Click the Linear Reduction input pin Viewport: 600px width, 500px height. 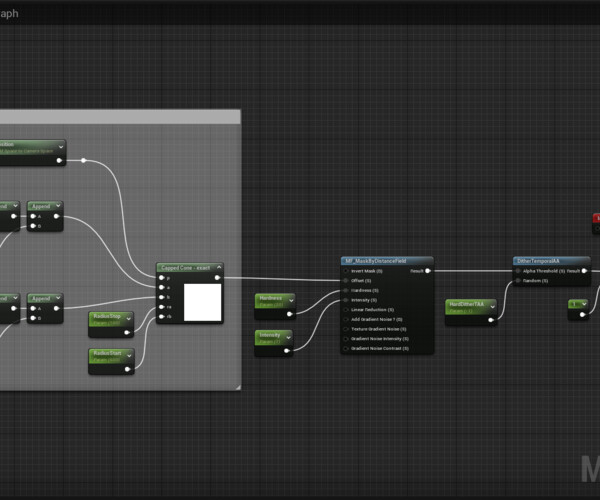(346, 309)
